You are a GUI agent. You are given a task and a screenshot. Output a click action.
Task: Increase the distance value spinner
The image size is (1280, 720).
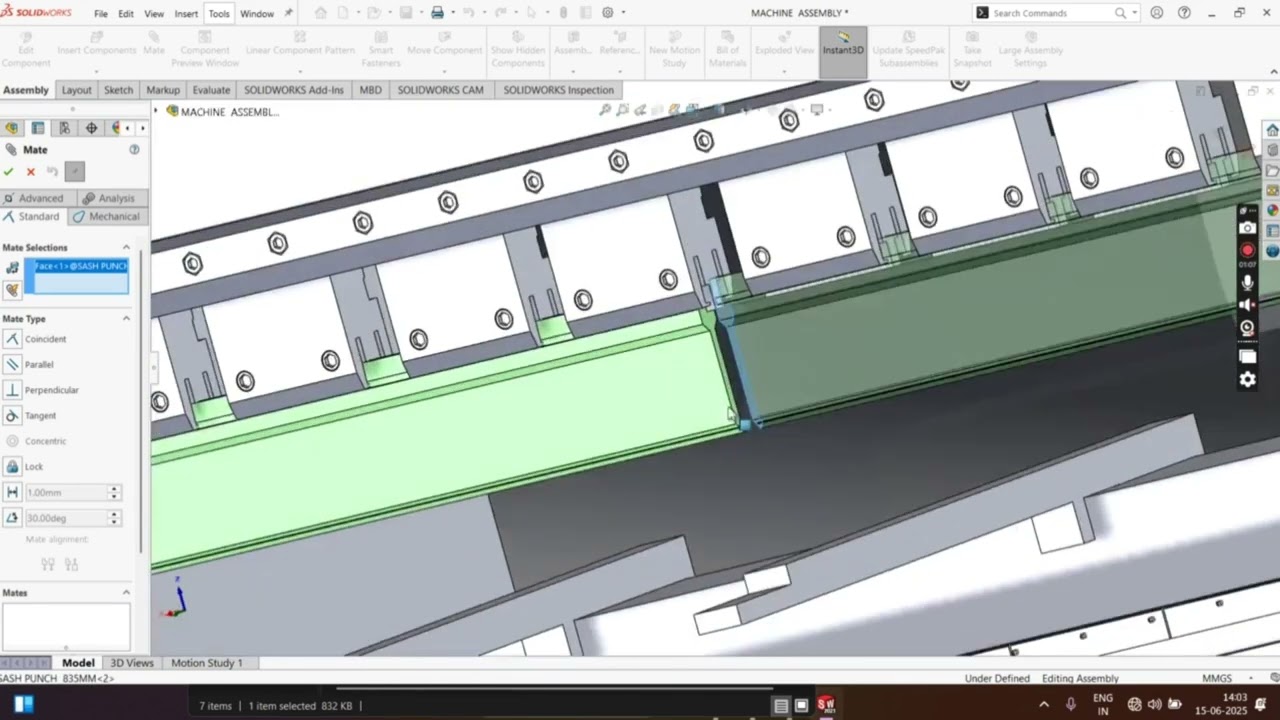pos(114,489)
